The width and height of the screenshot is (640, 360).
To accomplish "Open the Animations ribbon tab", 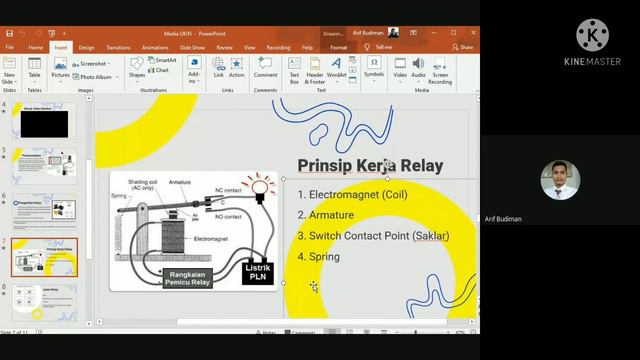I will pyautogui.click(x=155, y=47).
